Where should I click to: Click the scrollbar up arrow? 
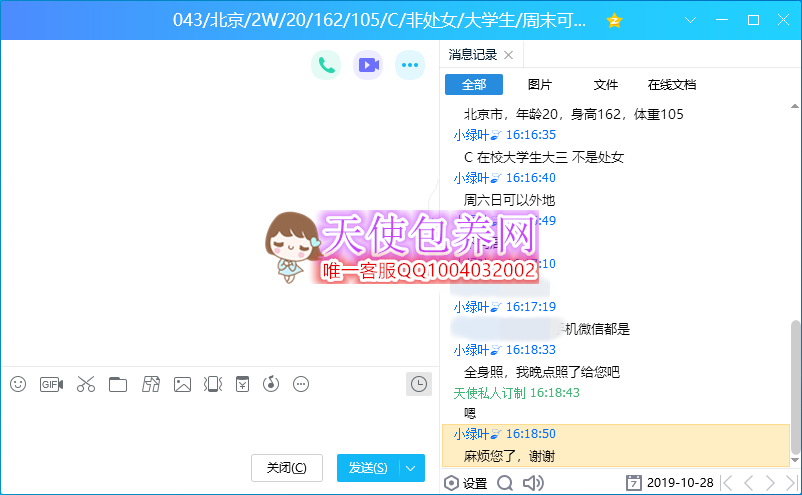click(x=795, y=106)
